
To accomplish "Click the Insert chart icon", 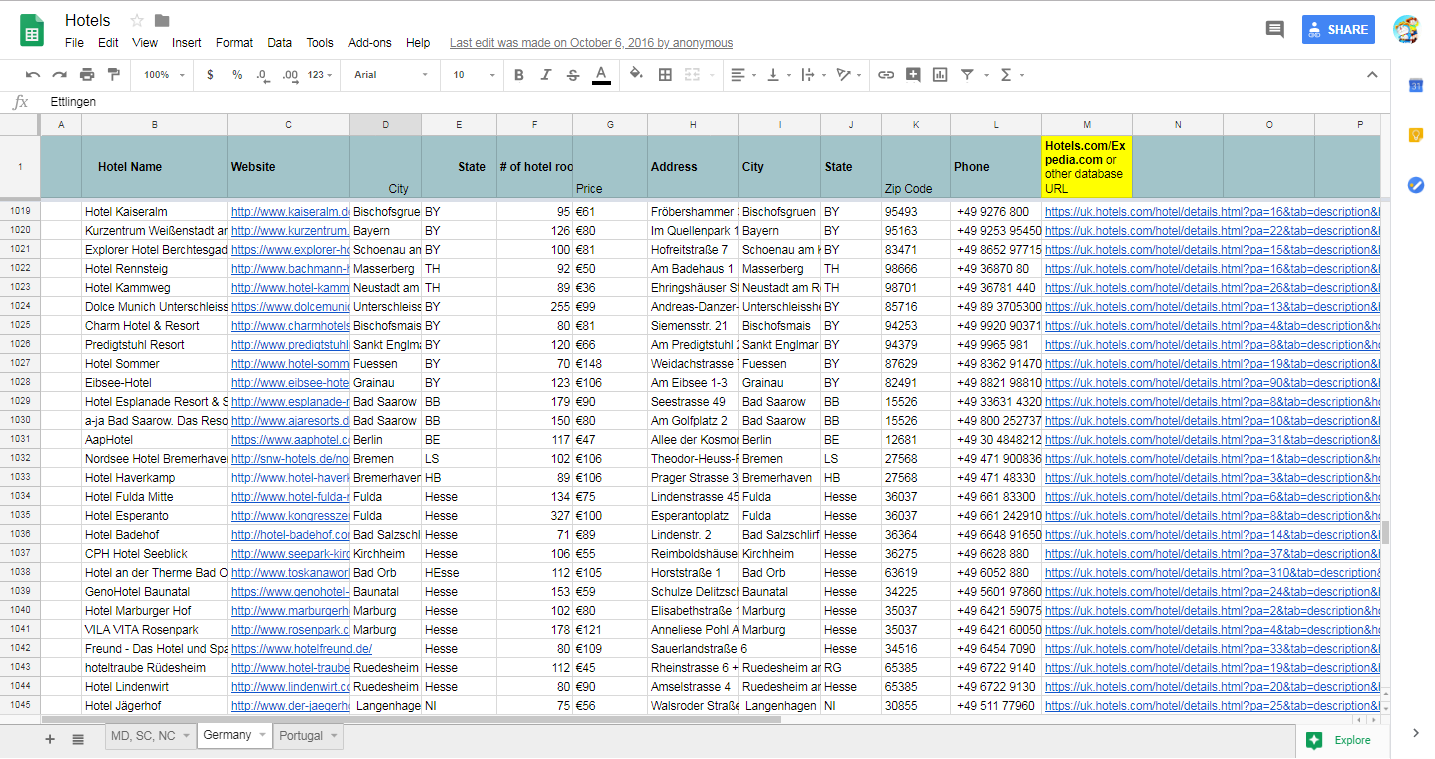I will point(940,75).
